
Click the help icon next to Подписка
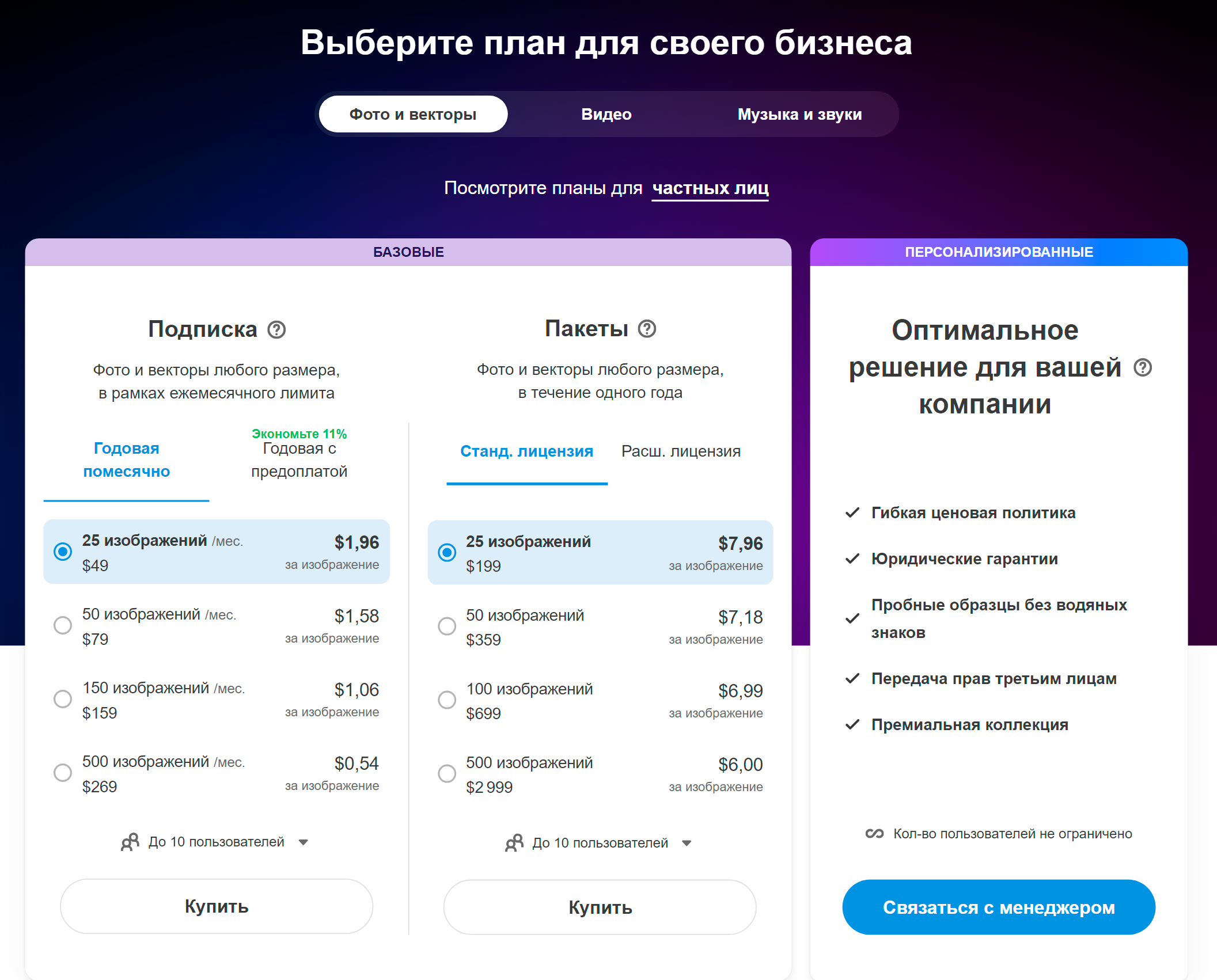click(x=276, y=330)
